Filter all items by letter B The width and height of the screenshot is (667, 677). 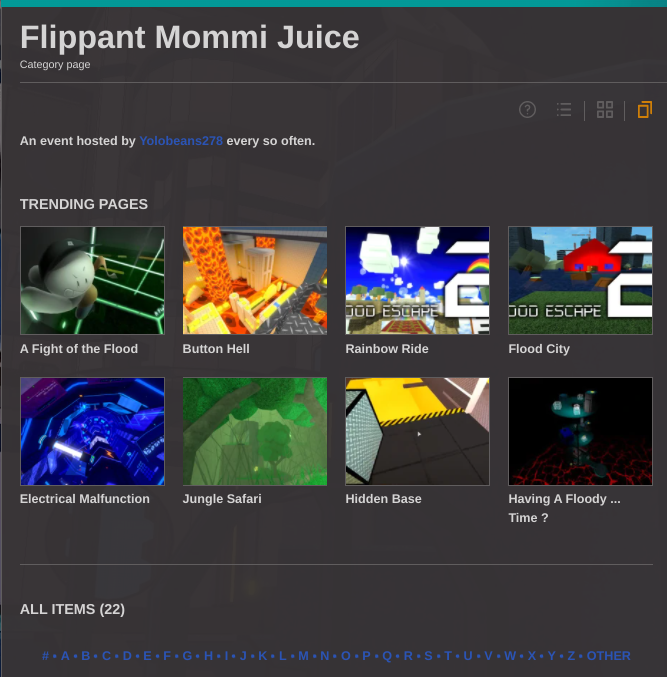(85, 656)
